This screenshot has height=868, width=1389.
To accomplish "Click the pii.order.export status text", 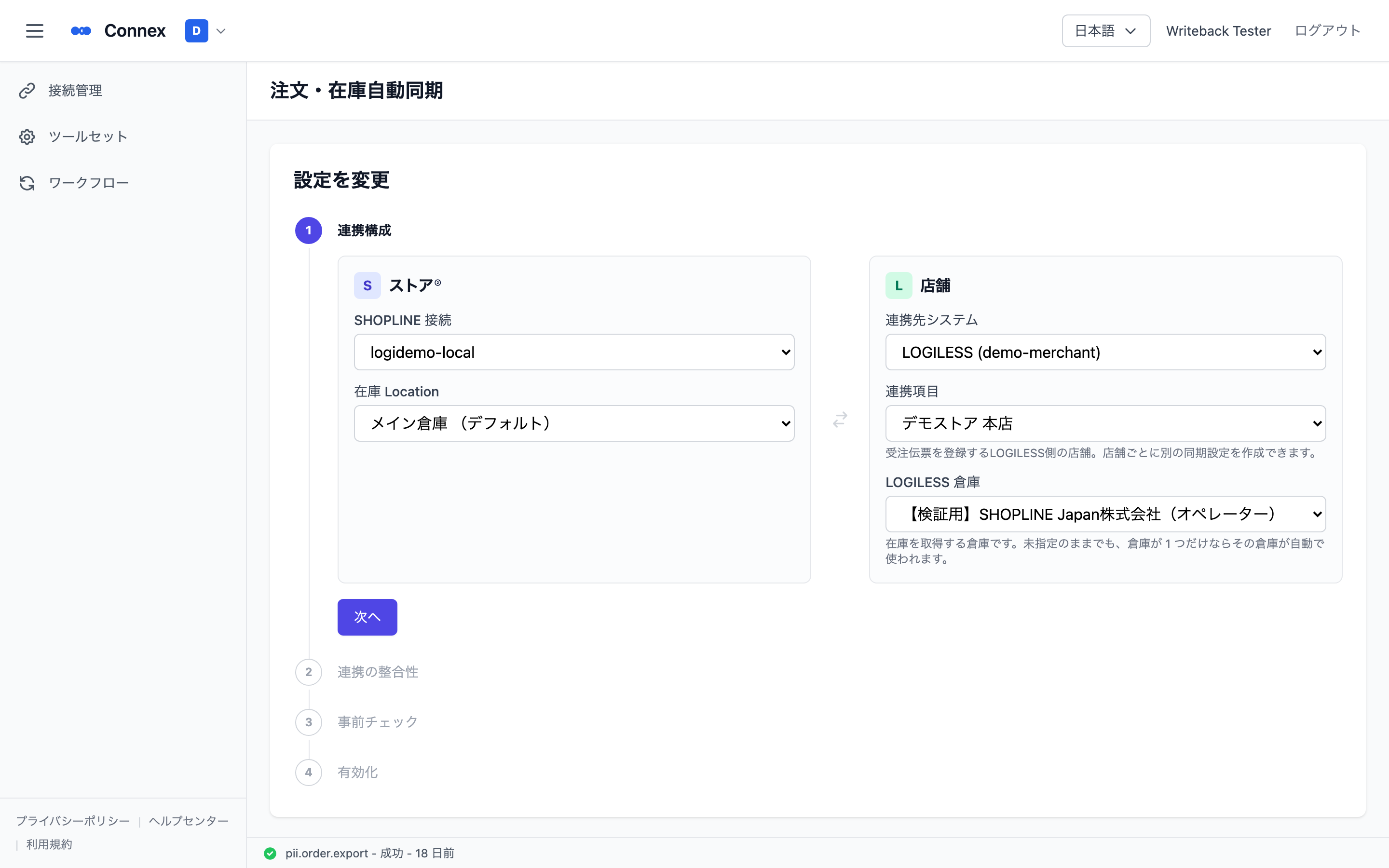I will [x=369, y=854].
